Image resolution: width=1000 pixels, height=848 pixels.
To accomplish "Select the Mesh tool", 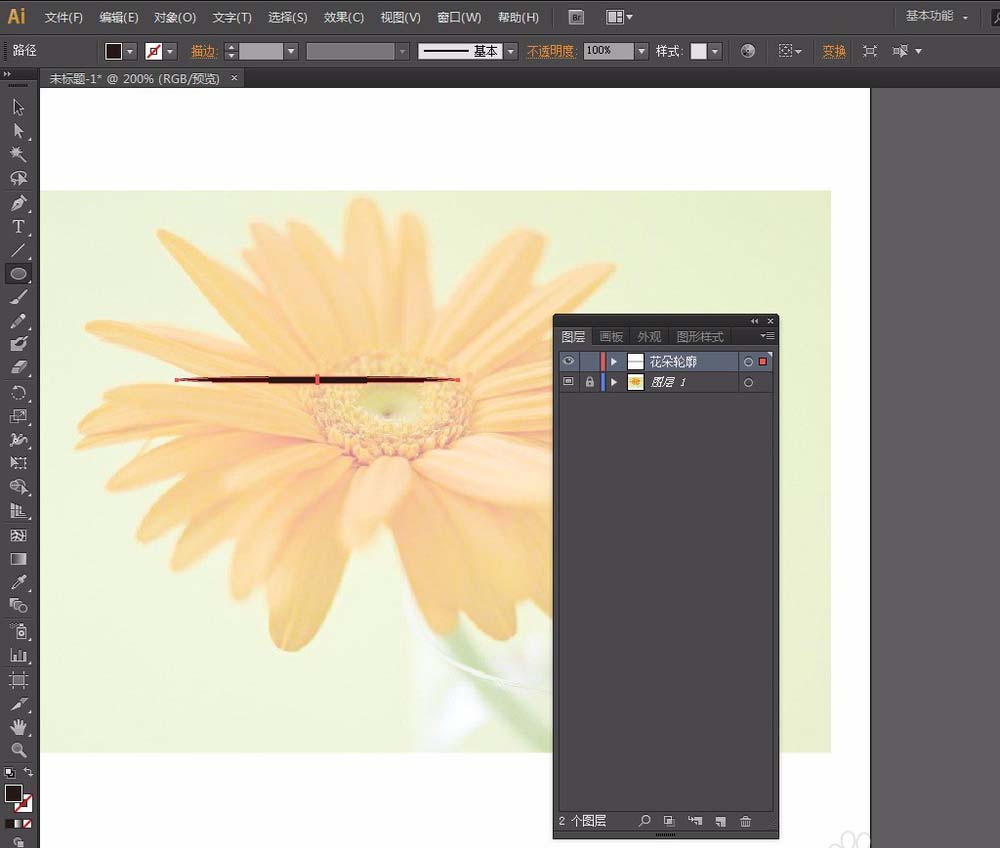I will 18,536.
